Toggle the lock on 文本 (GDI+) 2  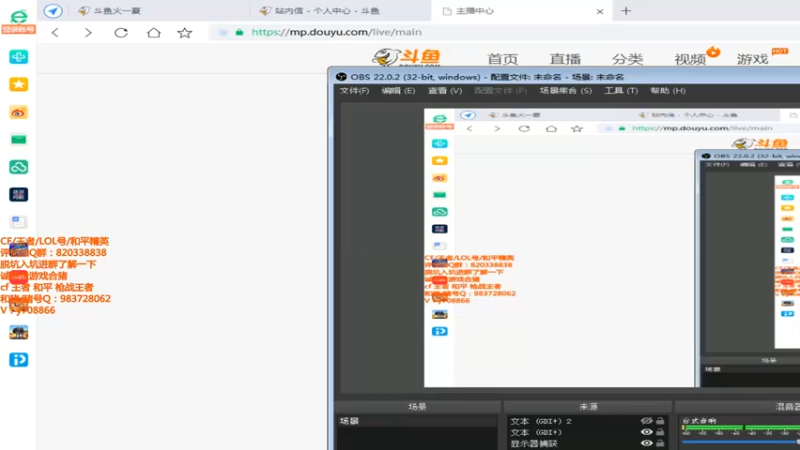tap(660, 421)
